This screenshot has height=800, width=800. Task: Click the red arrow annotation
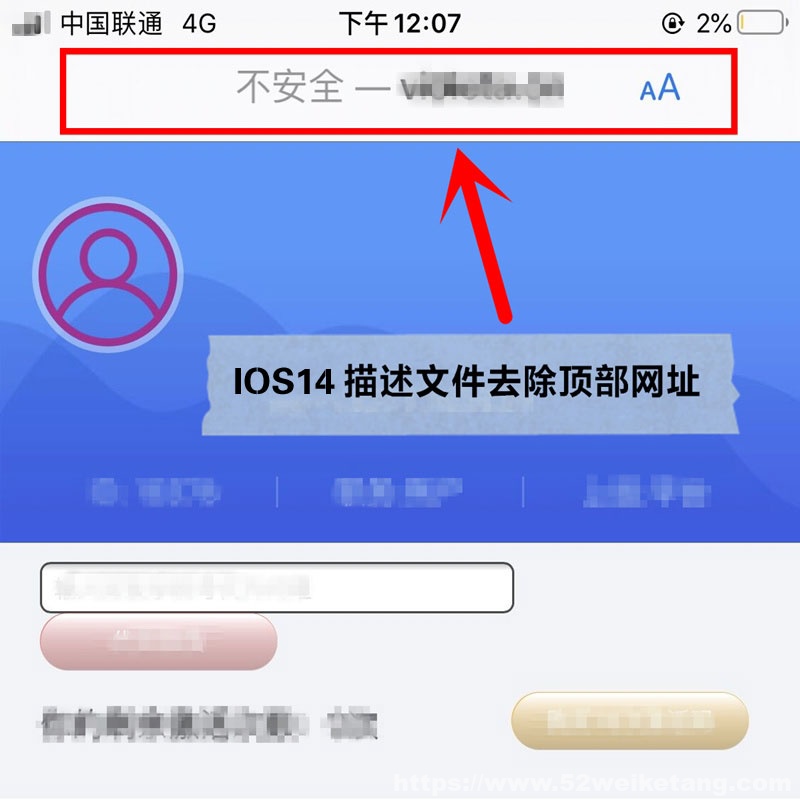[476, 236]
